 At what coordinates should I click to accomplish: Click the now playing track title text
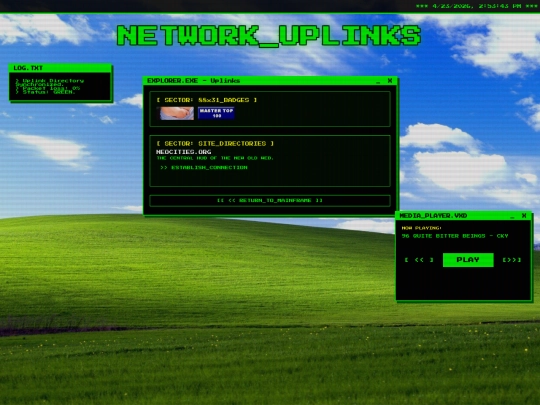click(x=455, y=236)
